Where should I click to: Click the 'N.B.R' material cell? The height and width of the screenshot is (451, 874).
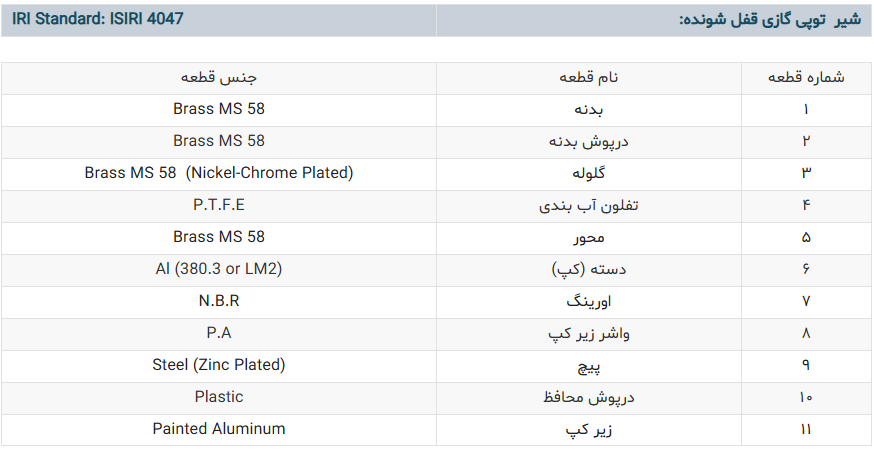click(219, 301)
